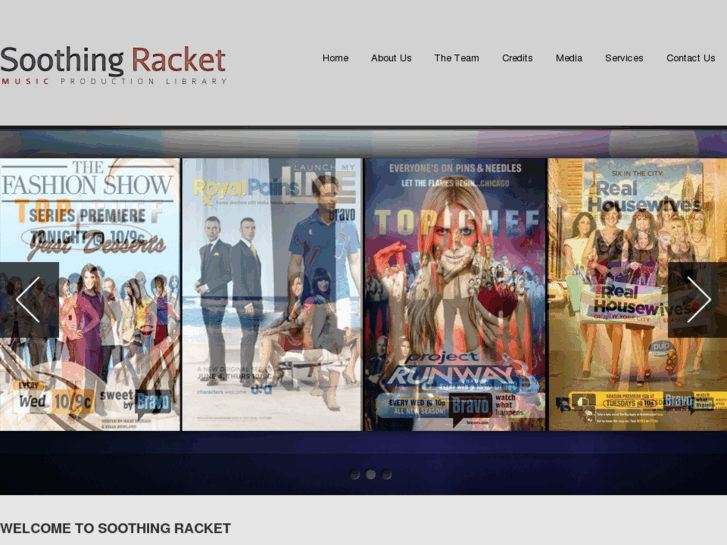Image resolution: width=727 pixels, height=545 pixels.
Task: Open the Media section
Action: click(x=569, y=58)
